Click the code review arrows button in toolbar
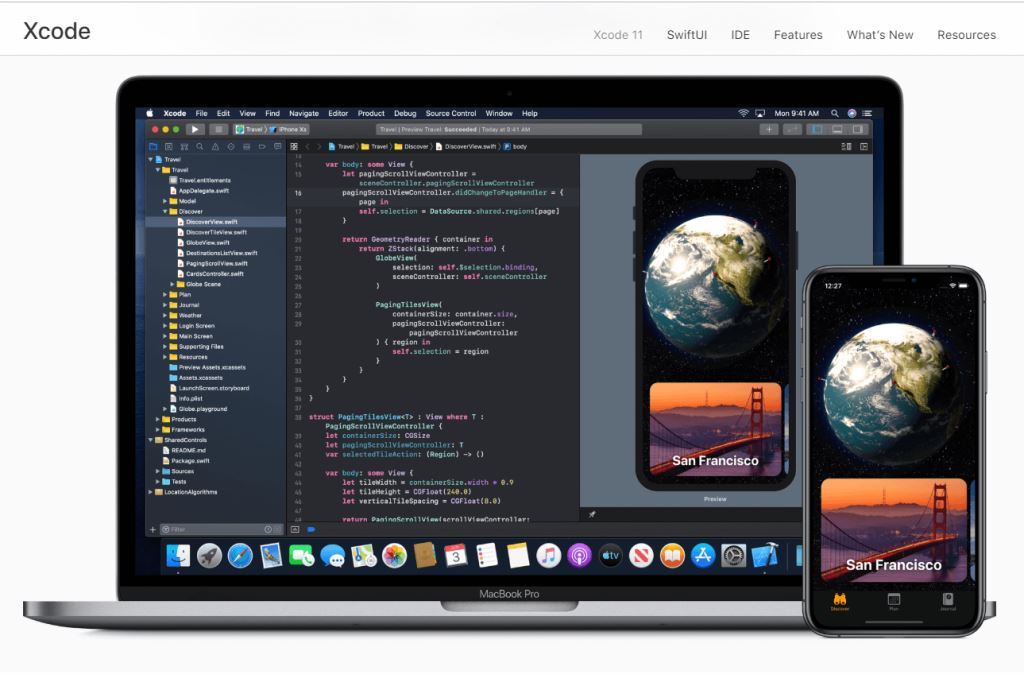The image size is (1024, 686). click(792, 129)
